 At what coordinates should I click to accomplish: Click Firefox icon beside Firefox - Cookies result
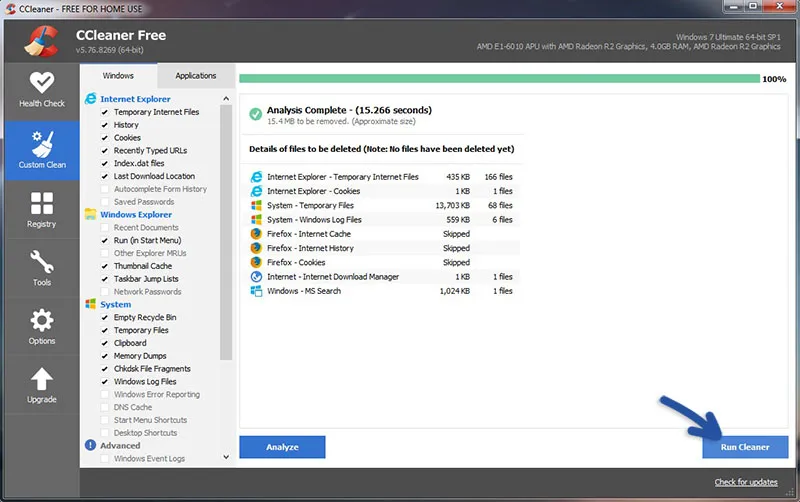[x=256, y=262]
